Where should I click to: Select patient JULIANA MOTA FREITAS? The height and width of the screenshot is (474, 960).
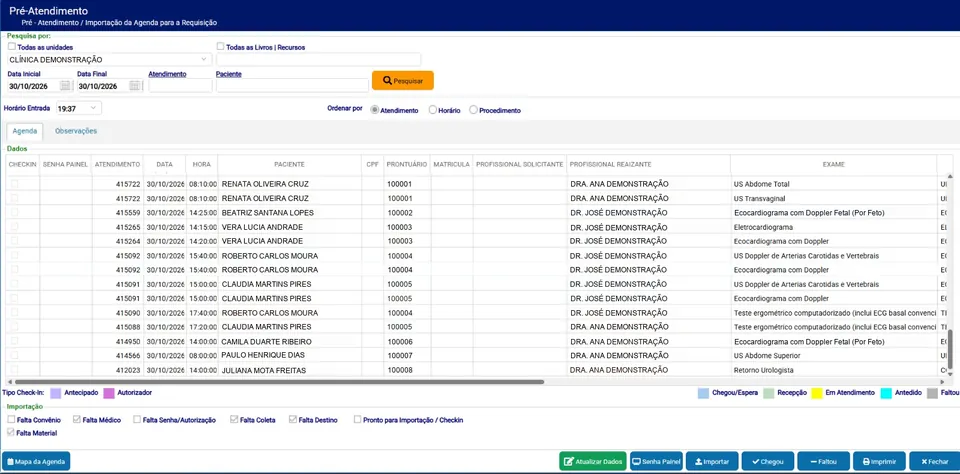[x=263, y=370]
